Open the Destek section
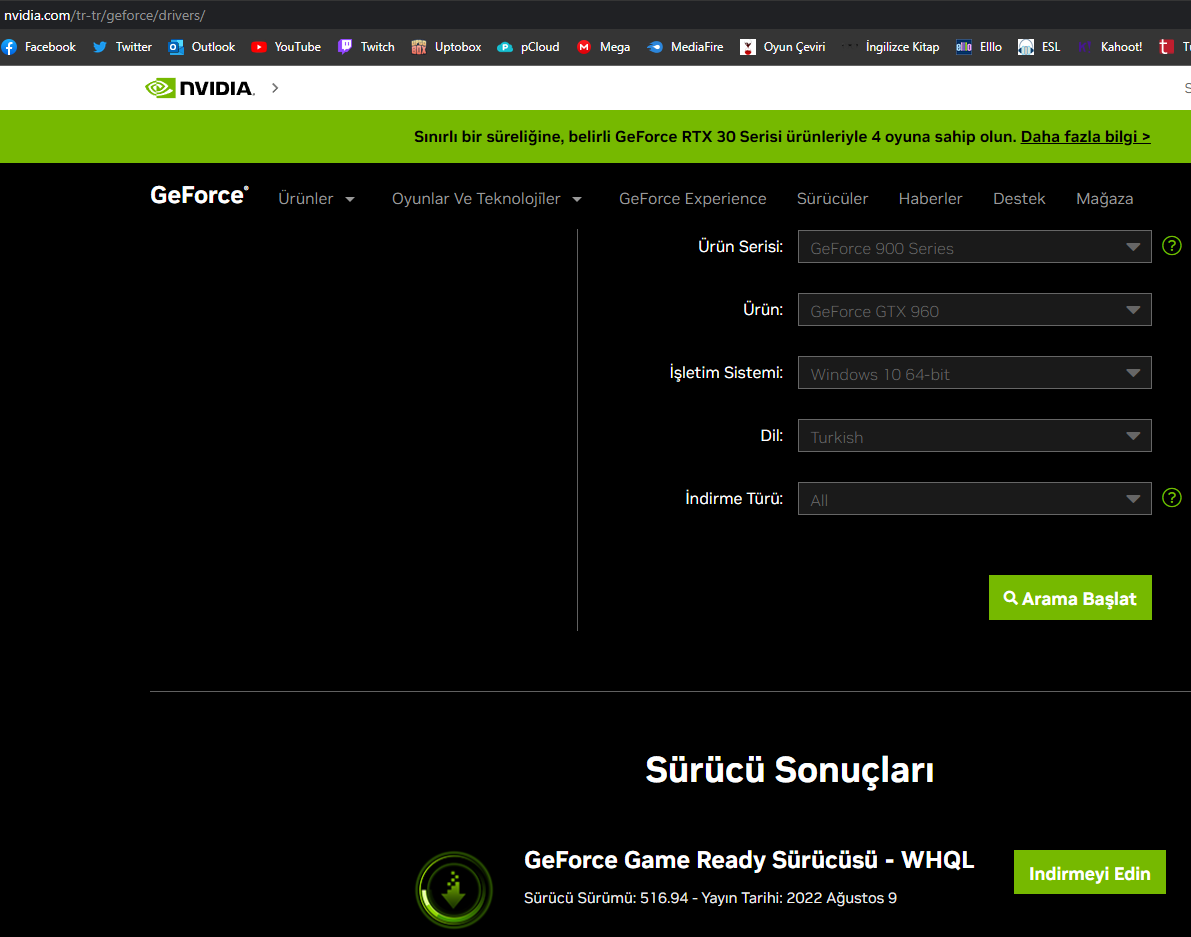1191x937 pixels. point(1019,199)
